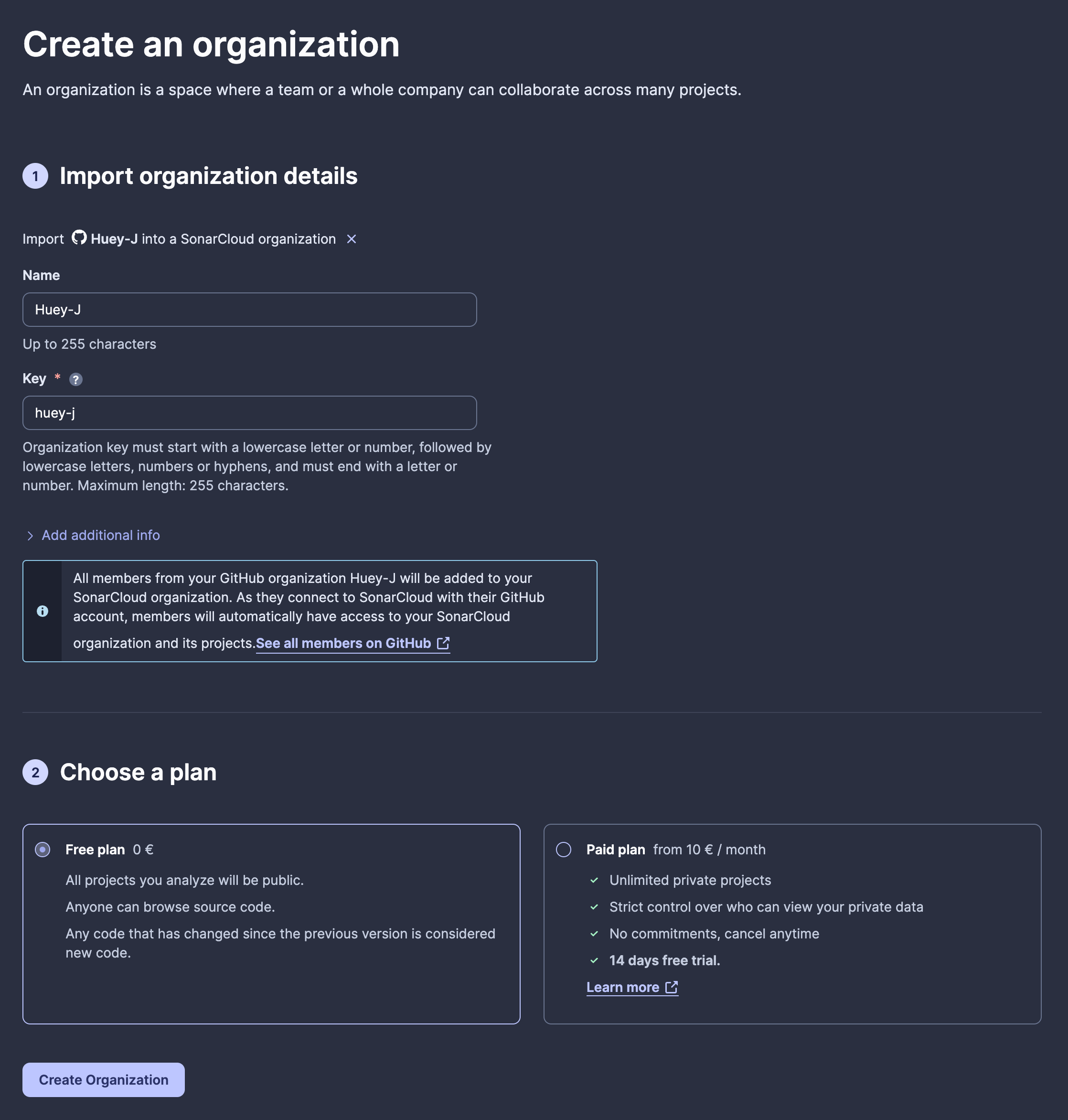Click the GitHub logo icon beside Huey-J

click(x=79, y=237)
